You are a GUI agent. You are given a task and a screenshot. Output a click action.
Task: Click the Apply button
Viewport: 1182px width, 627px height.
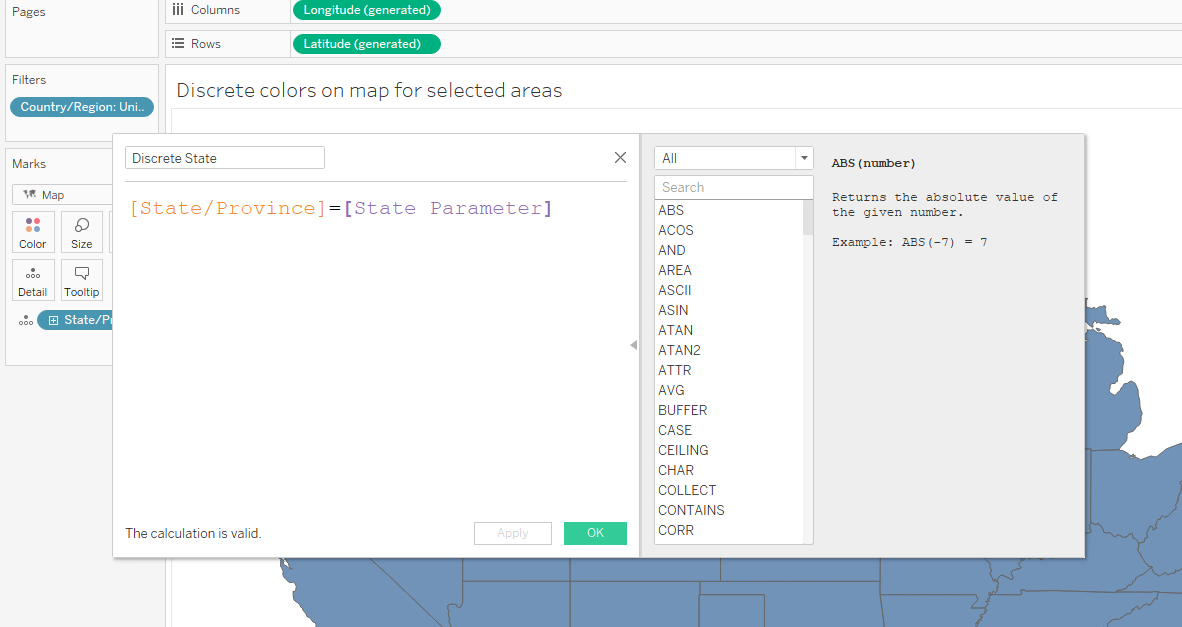(512, 533)
